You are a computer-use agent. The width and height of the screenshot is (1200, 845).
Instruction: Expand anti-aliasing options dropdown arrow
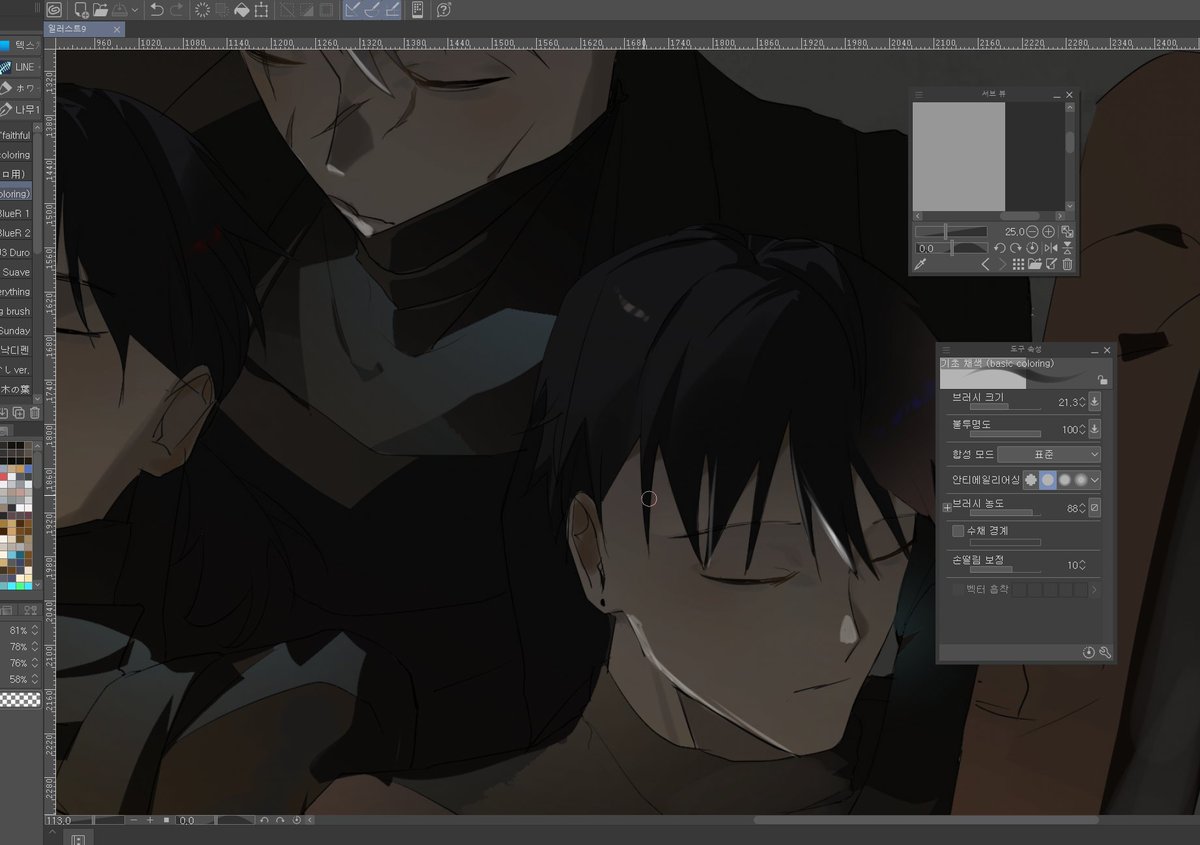(x=1095, y=480)
